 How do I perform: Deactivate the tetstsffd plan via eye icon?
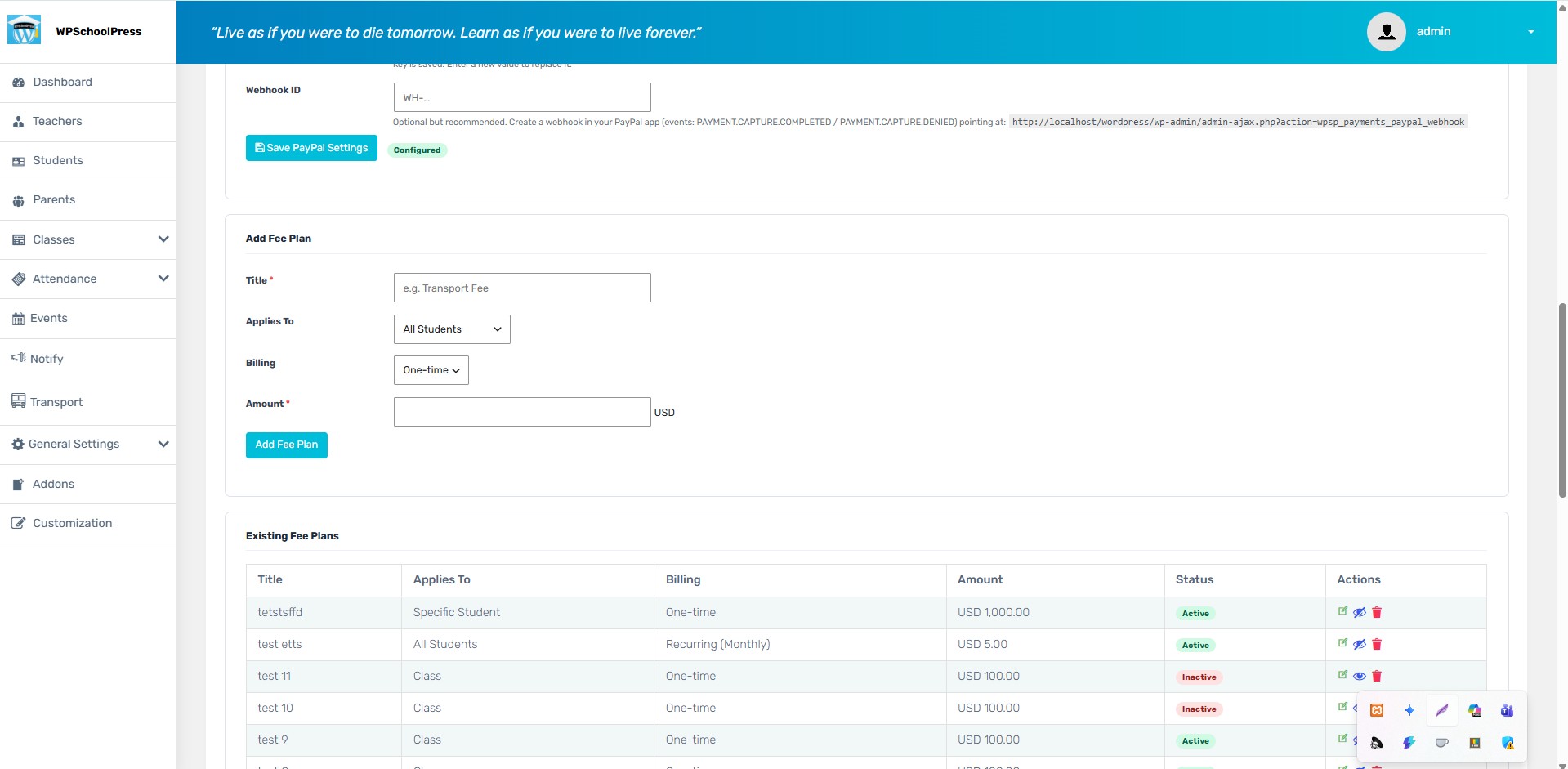[1360, 612]
